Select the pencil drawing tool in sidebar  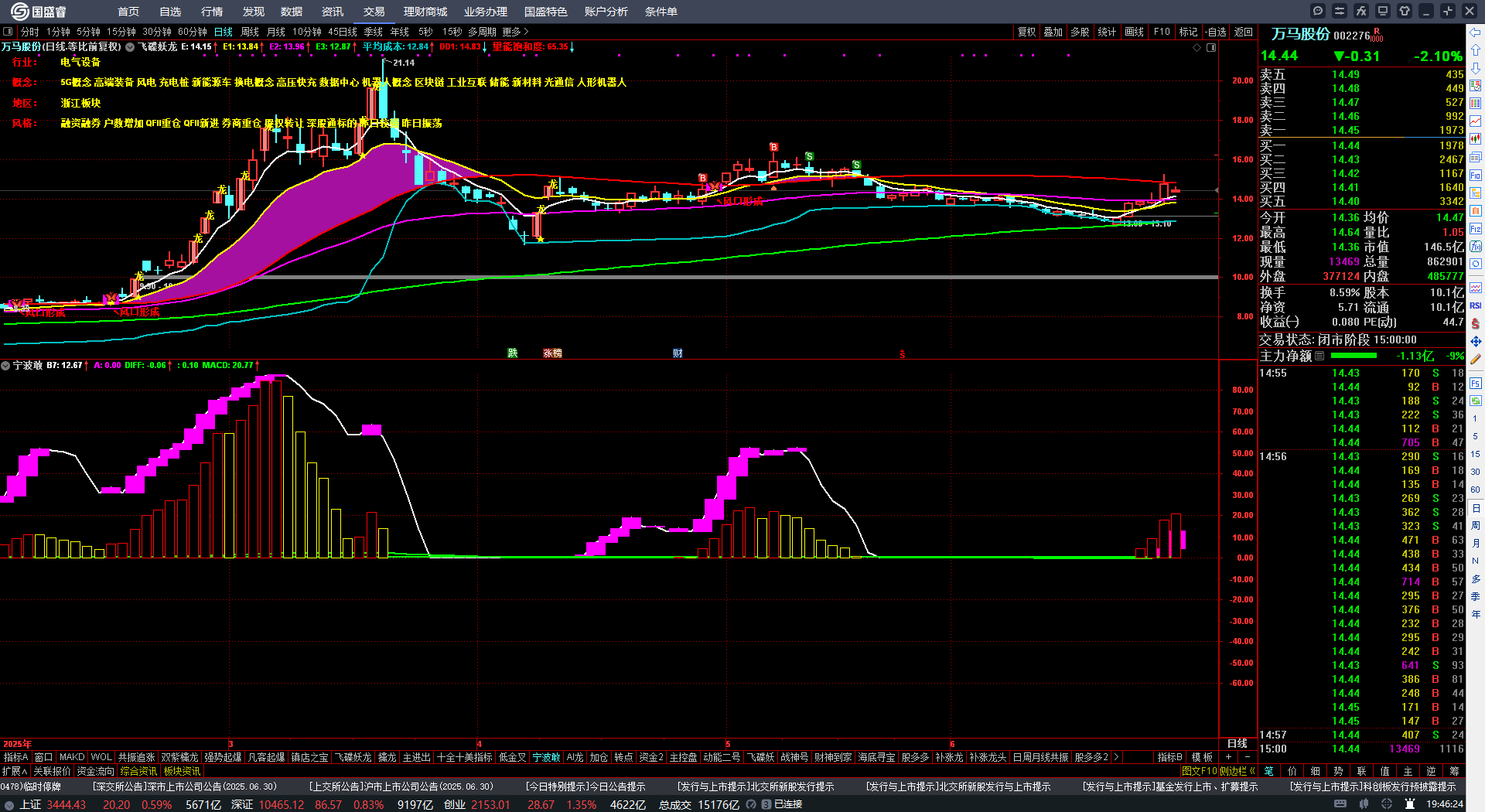(x=1476, y=359)
